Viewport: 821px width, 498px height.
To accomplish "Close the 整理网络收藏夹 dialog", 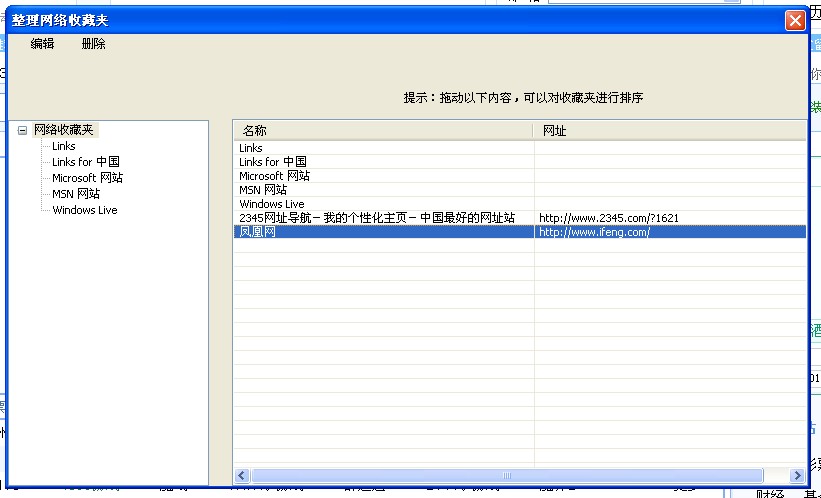I will [x=795, y=20].
